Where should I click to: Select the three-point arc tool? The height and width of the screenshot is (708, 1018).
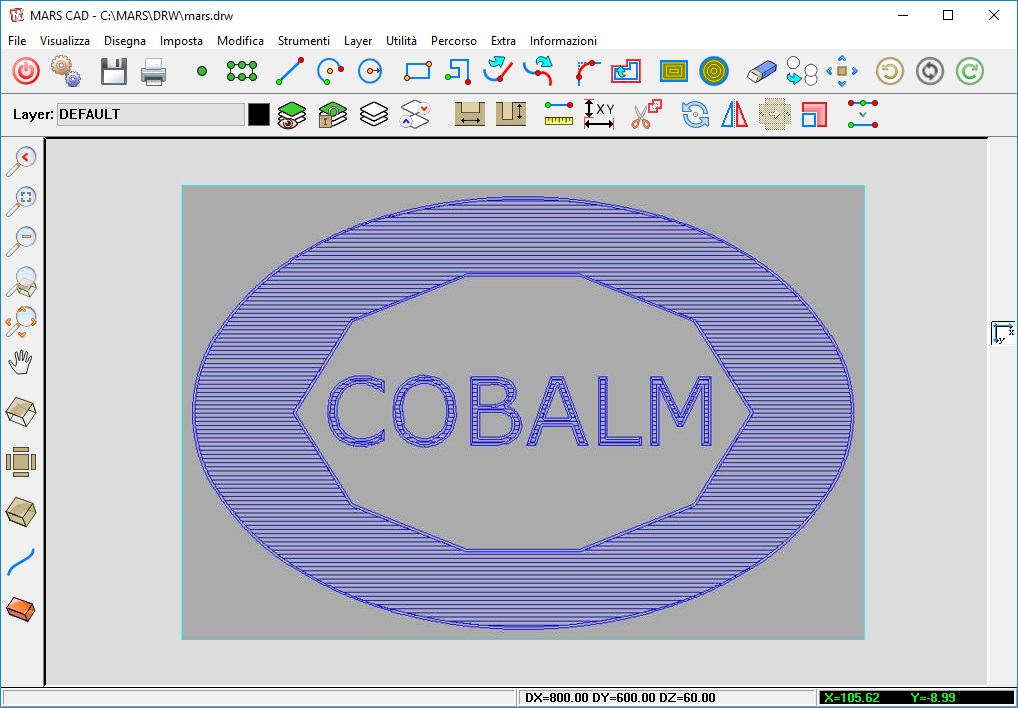click(x=330, y=71)
